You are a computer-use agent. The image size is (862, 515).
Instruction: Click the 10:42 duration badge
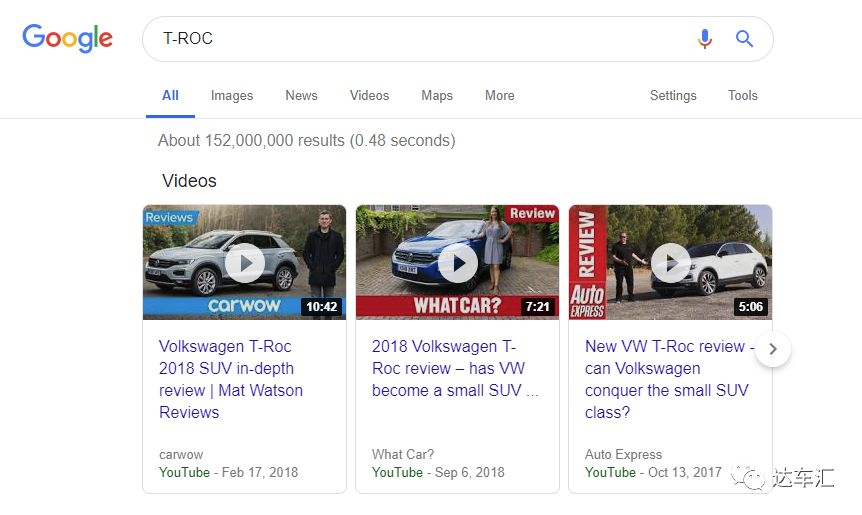pyautogui.click(x=322, y=307)
